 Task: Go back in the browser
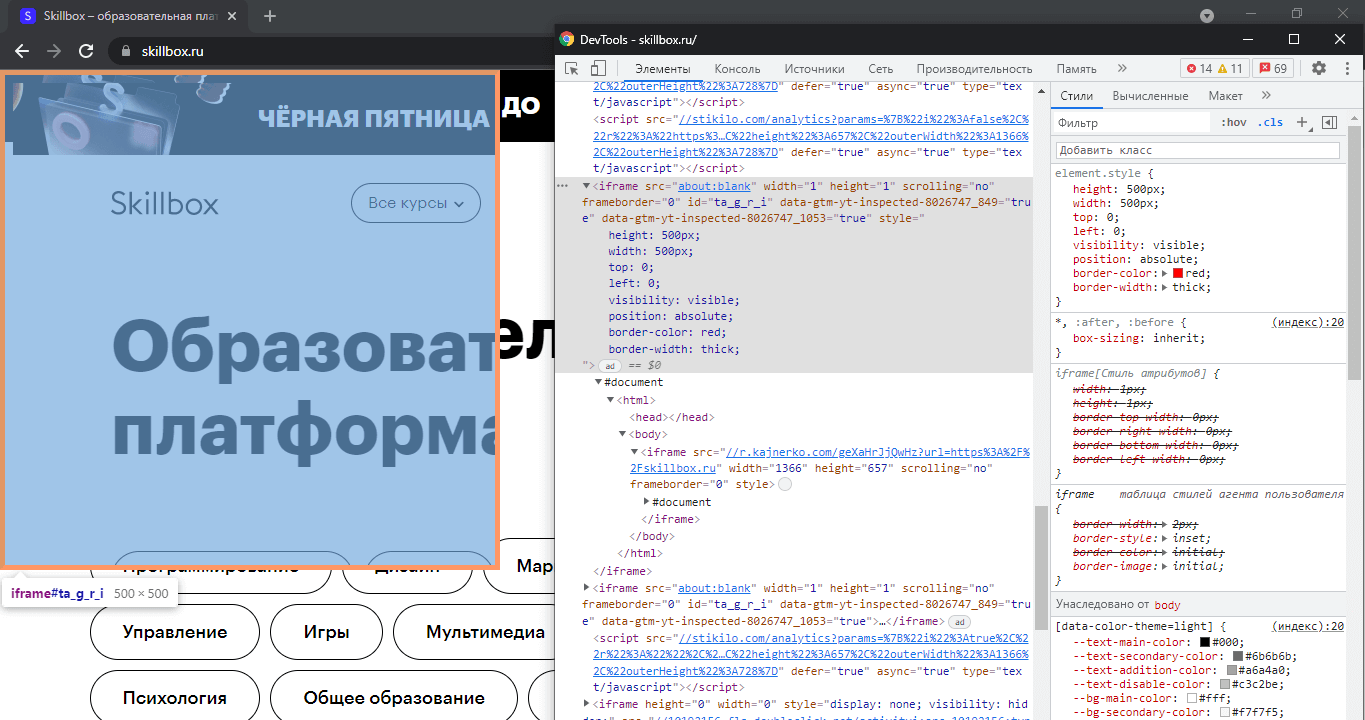click(22, 51)
